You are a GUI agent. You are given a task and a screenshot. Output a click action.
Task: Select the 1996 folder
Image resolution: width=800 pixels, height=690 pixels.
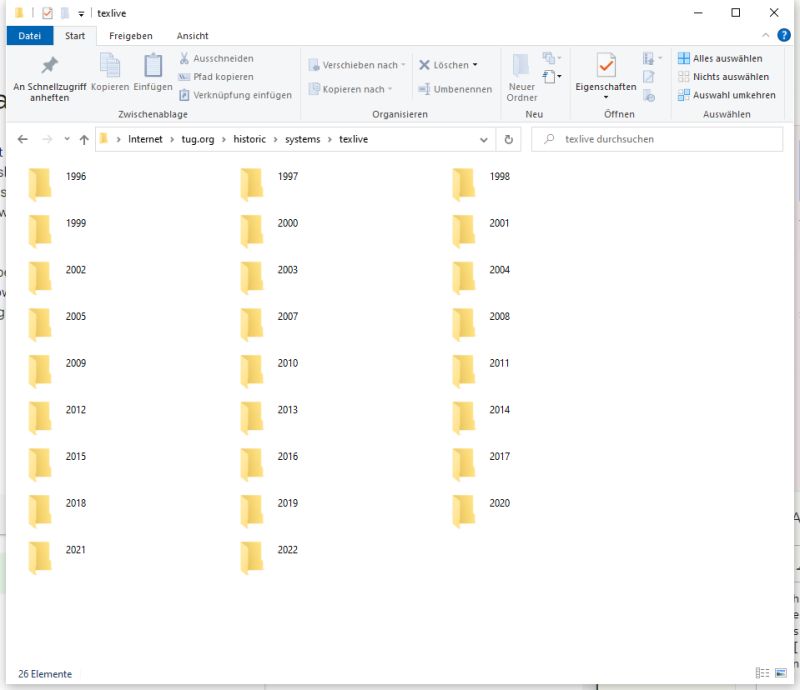(x=58, y=184)
